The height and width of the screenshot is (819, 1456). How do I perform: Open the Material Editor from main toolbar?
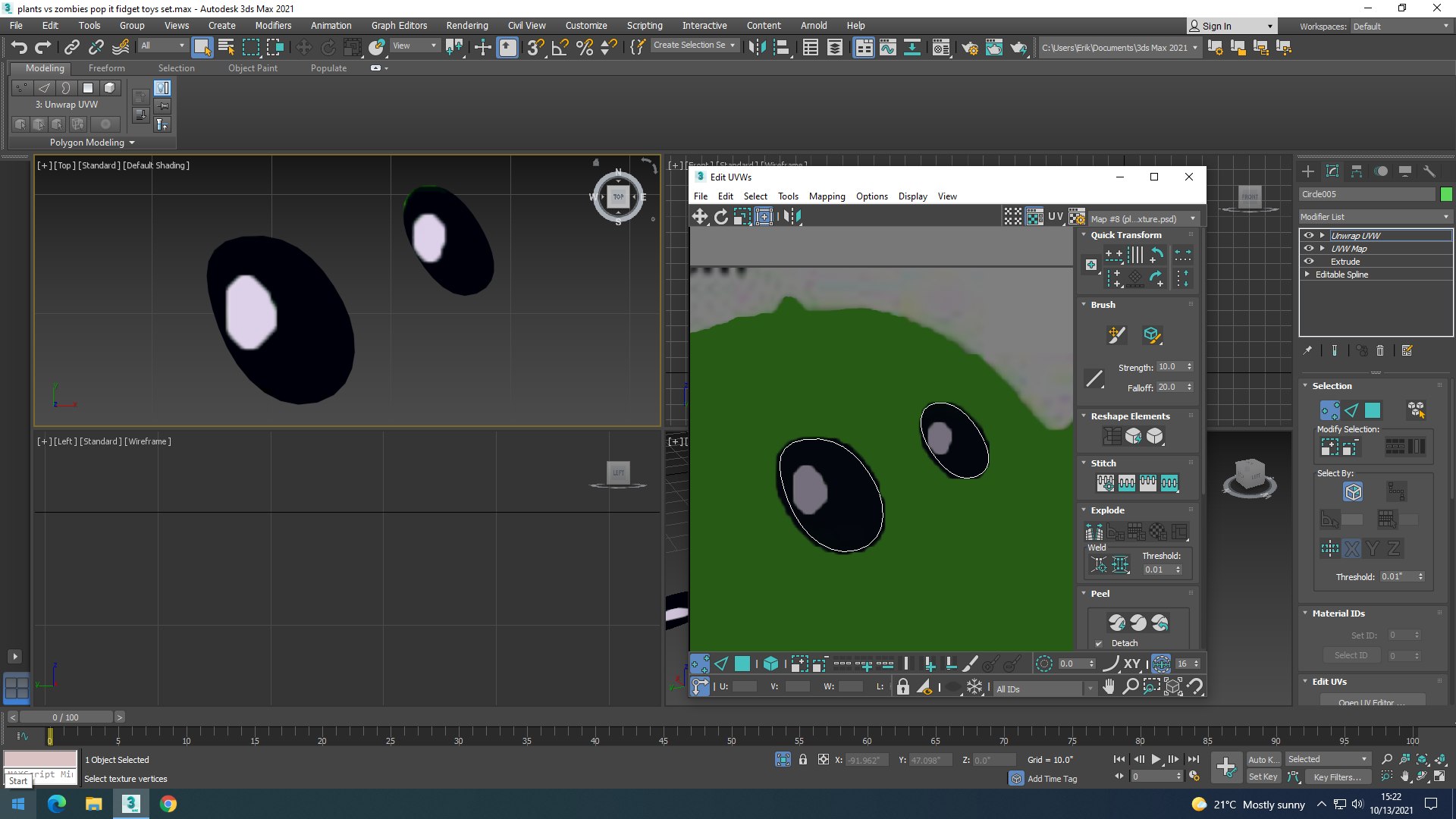940,48
